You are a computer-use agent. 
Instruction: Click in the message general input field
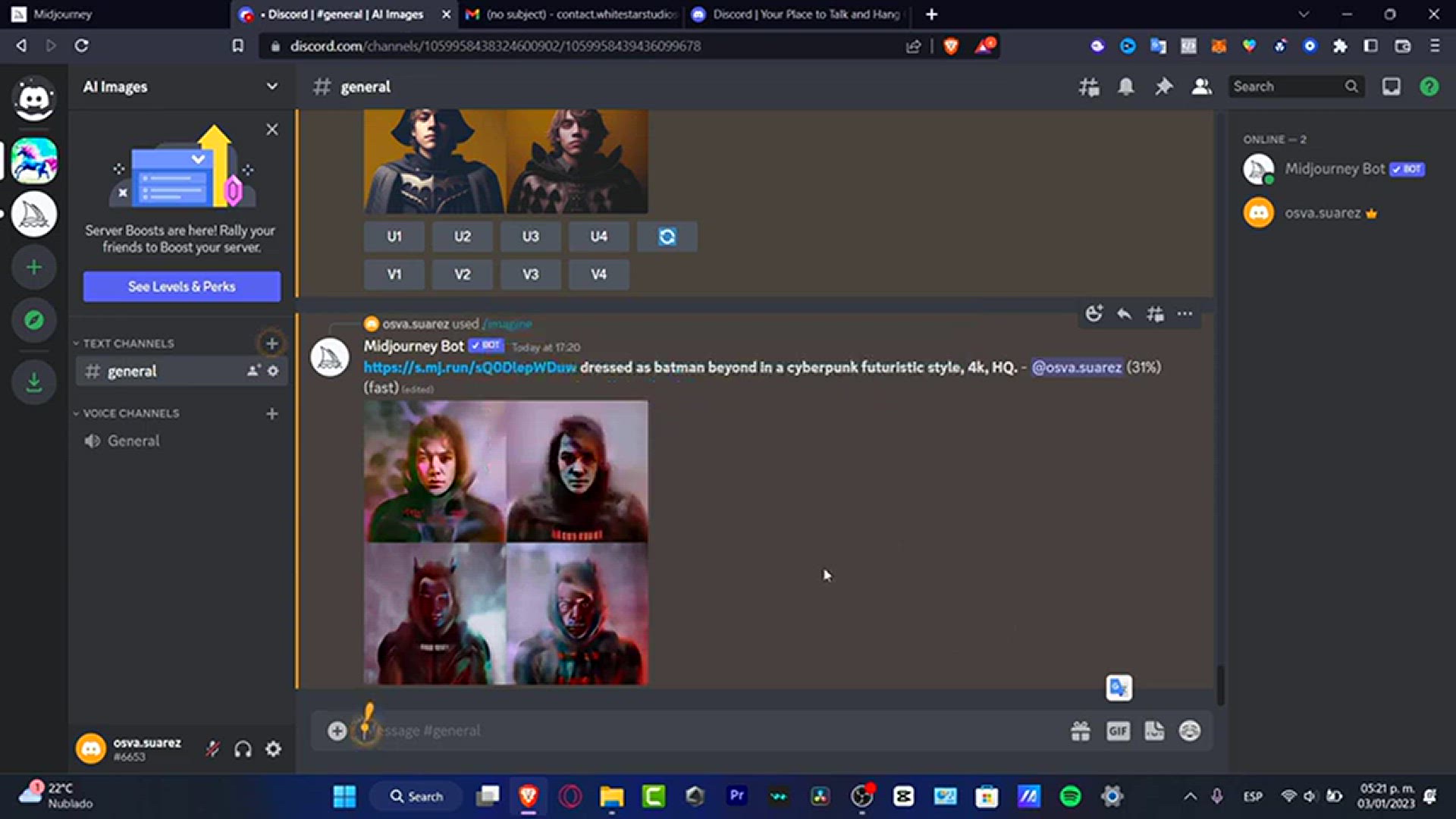713,731
